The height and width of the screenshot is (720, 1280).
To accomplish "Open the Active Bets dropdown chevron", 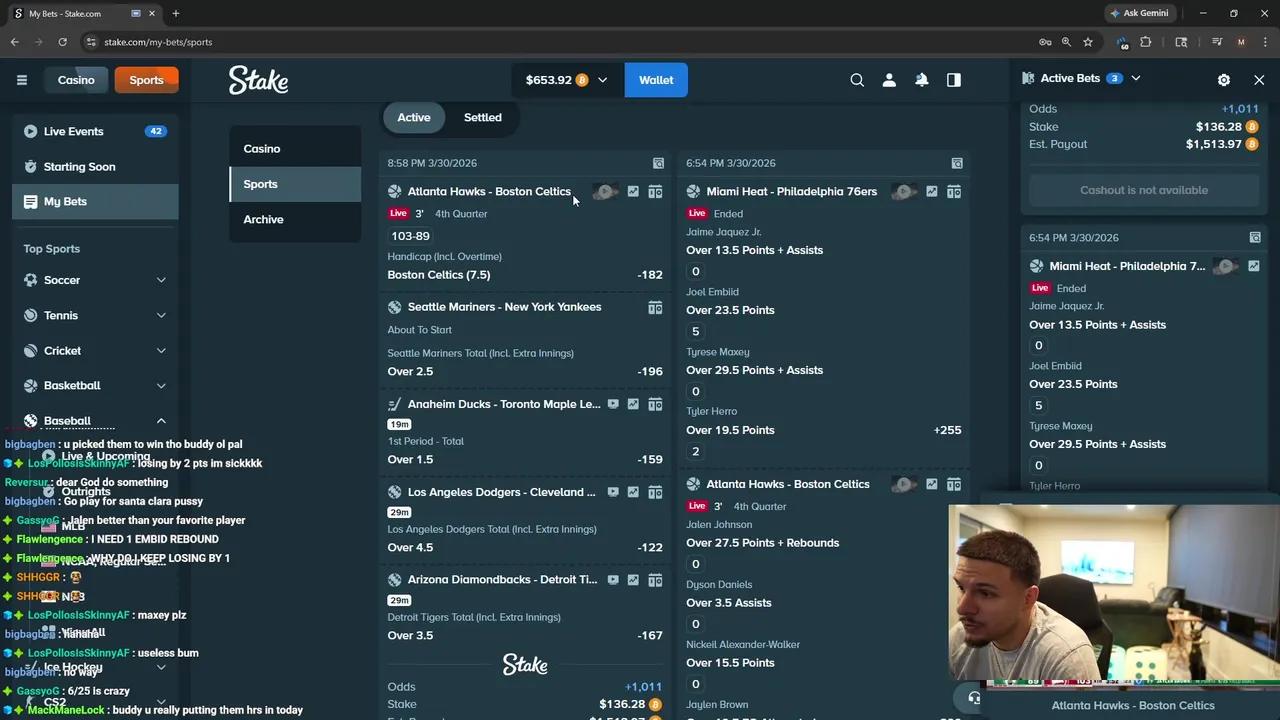I will click(1135, 78).
